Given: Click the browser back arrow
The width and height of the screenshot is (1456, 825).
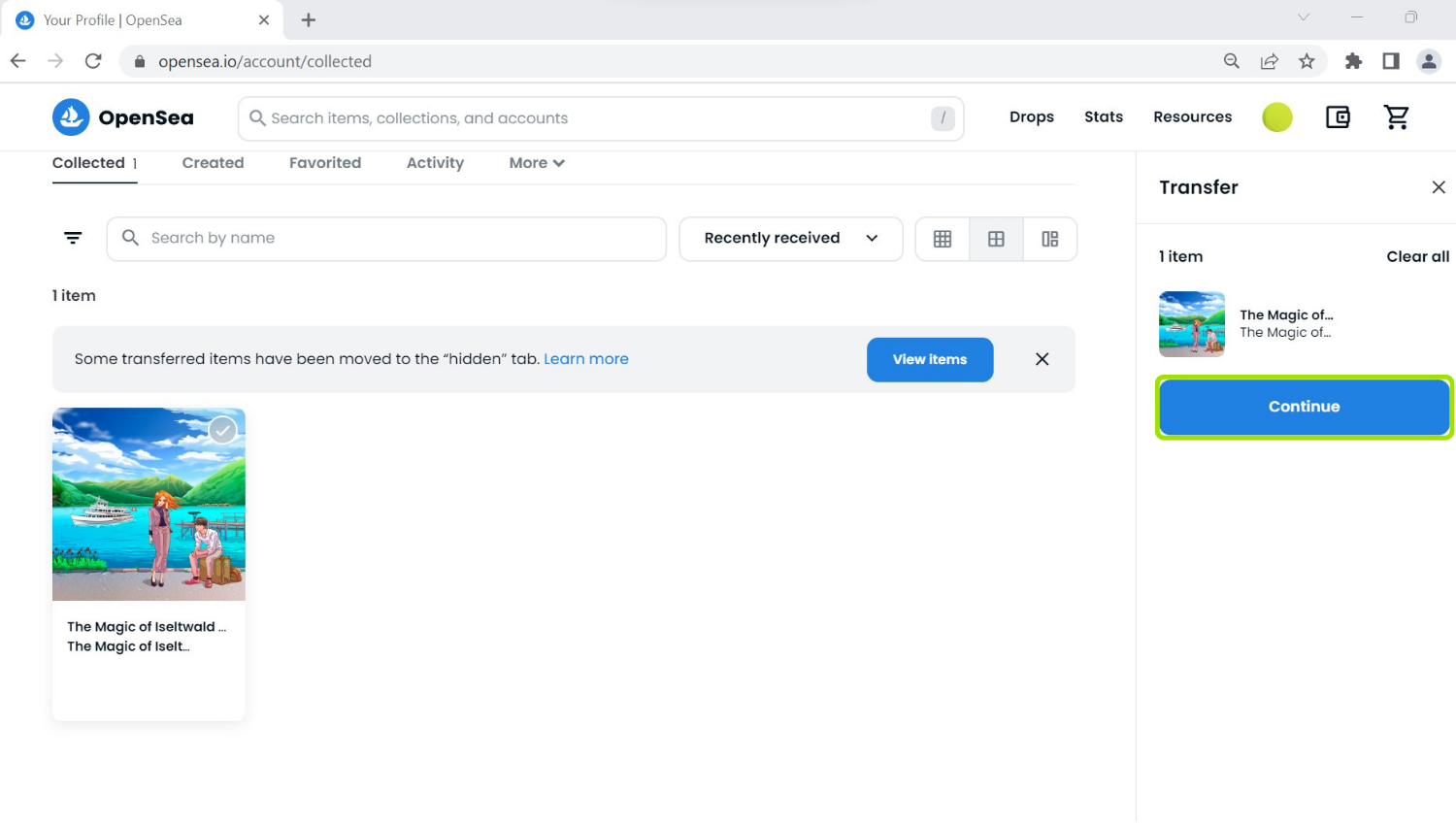Looking at the screenshot, I should pos(18,61).
